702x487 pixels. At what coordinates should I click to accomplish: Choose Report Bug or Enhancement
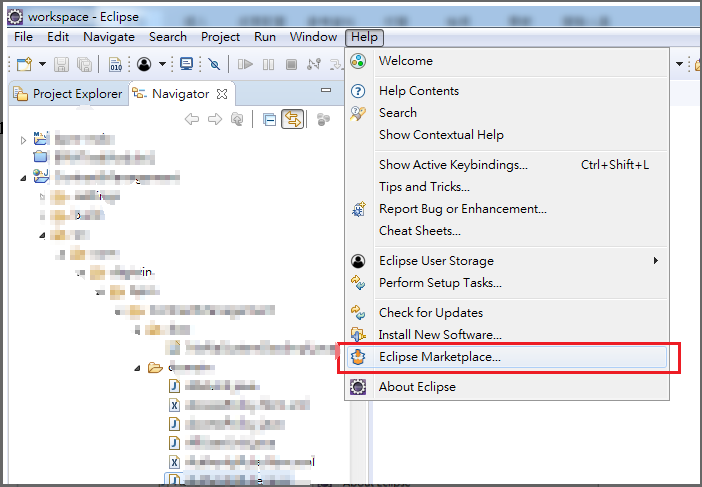[x=507, y=209]
